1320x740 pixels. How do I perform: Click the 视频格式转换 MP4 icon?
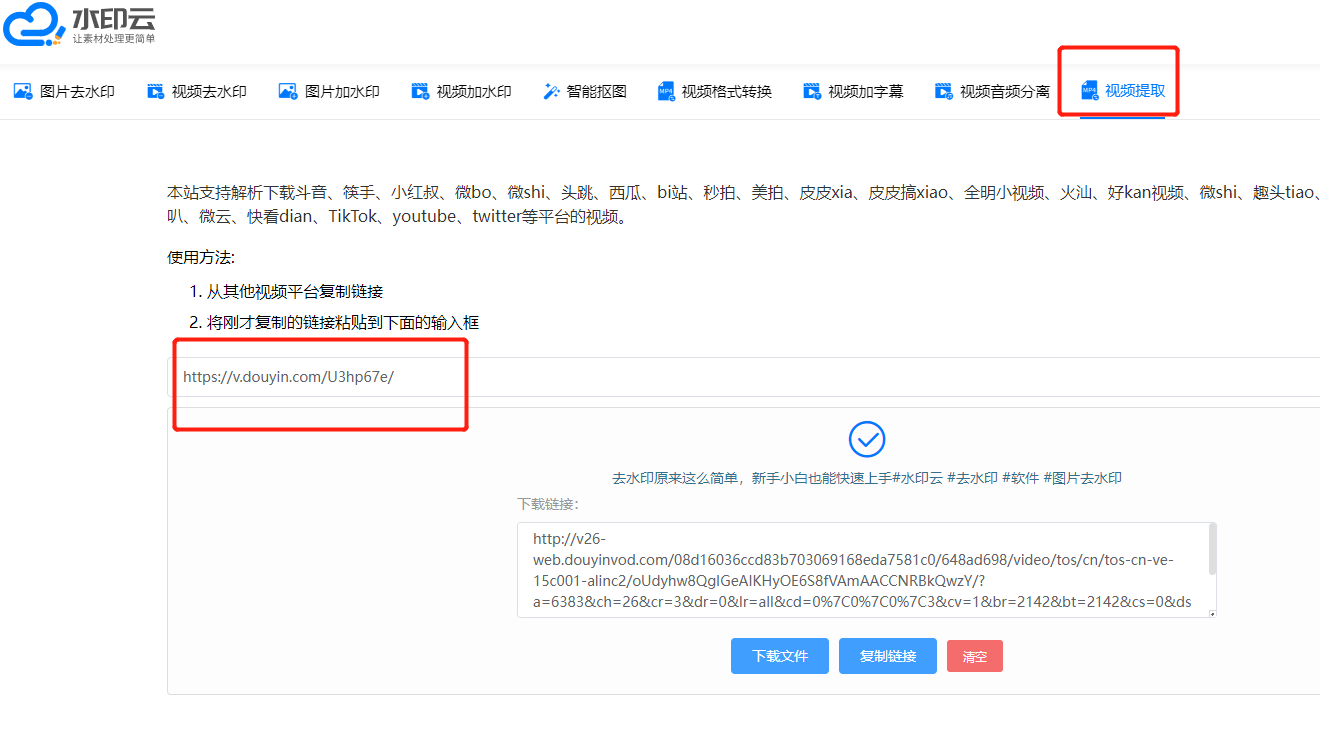pyautogui.click(x=666, y=91)
